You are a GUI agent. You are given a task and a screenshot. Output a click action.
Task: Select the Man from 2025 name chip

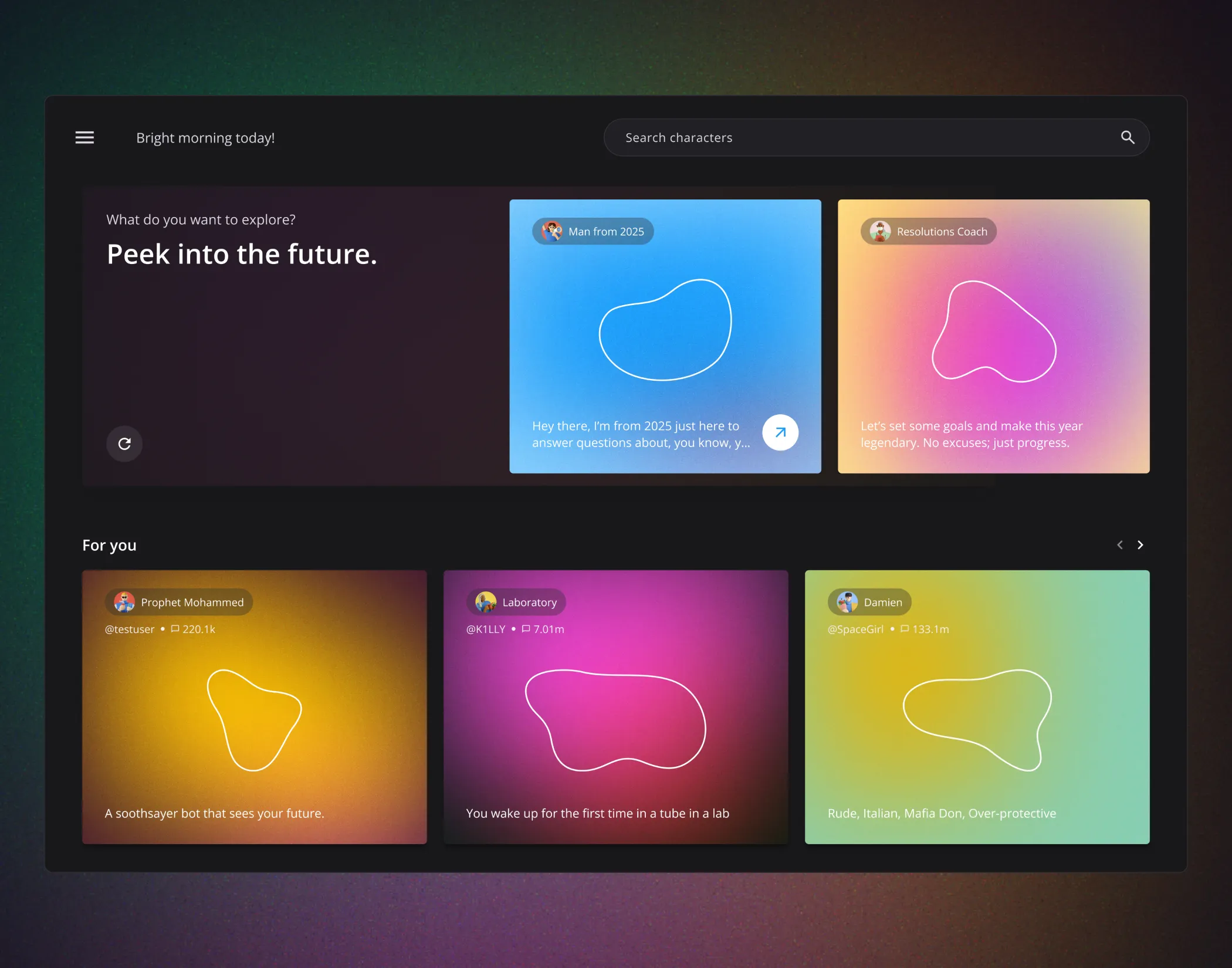coord(605,231)
